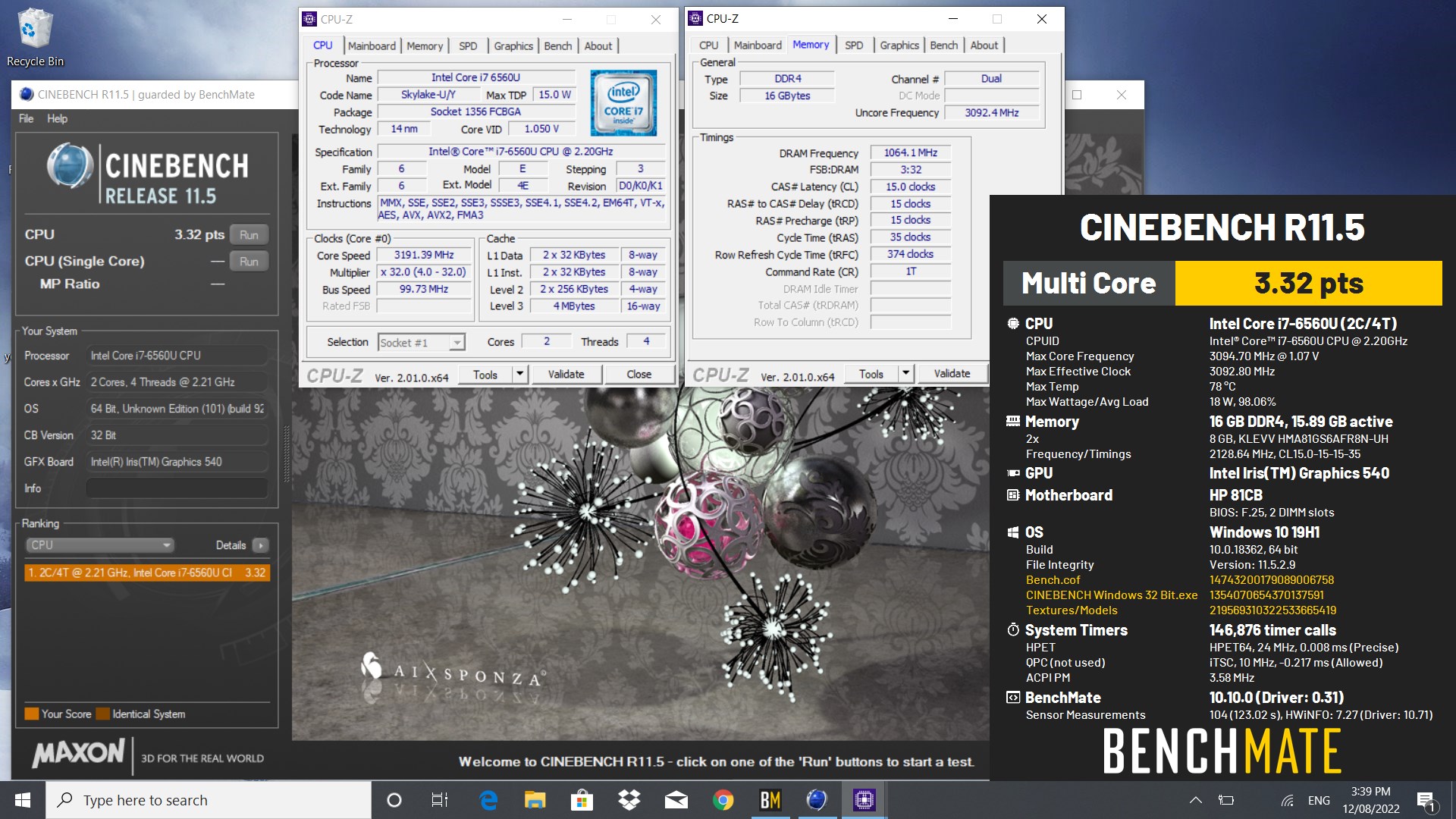Viewport: 1456px width, 819px height.
Task: Click CINEBENCH Windows 32 Bit.exe entry
Action: tap(1112, 595)
